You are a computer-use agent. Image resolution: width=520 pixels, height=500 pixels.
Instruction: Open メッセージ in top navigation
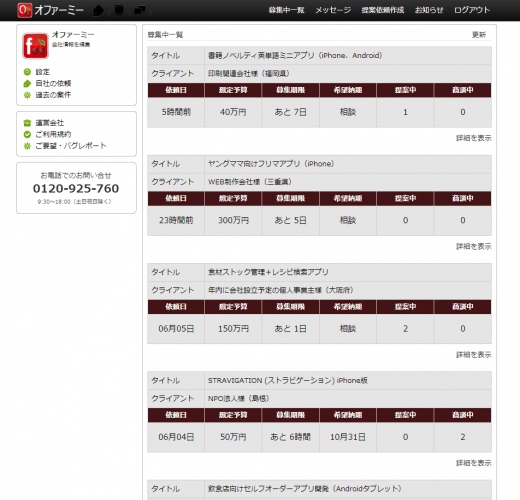tap(333, 10)
